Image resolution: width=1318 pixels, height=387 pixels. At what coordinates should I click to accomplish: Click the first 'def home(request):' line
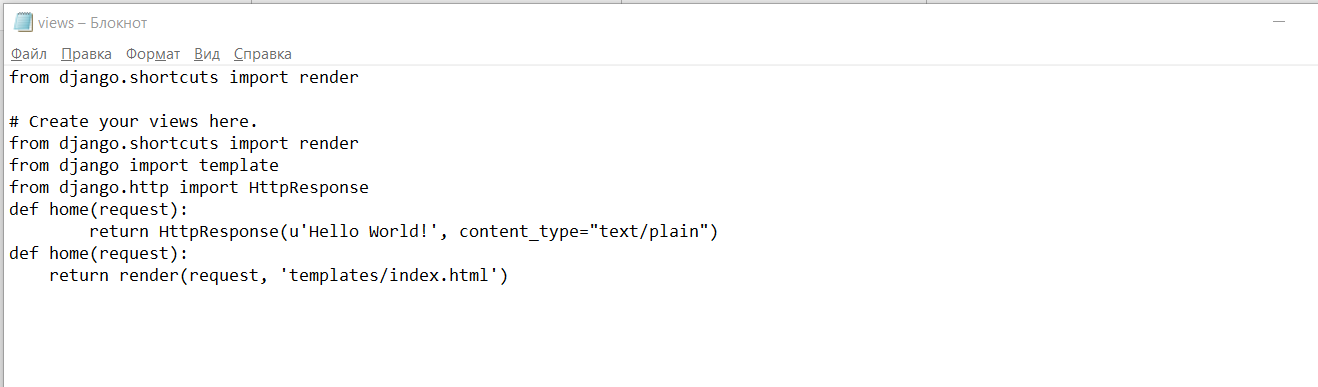pos(99,210)
